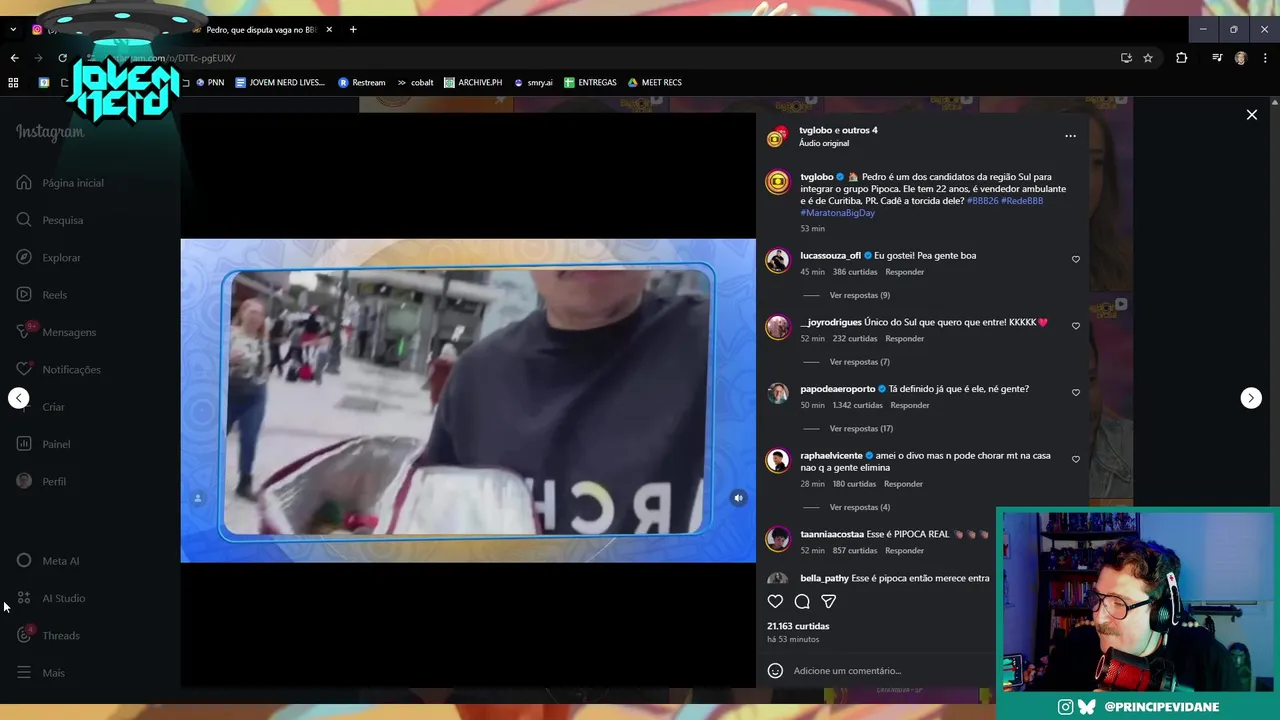Image resolution: width=1280 pixels, height=720 pixels.
Task: Expand Mais menu in sidebar
Action: [x=41, y=673]
